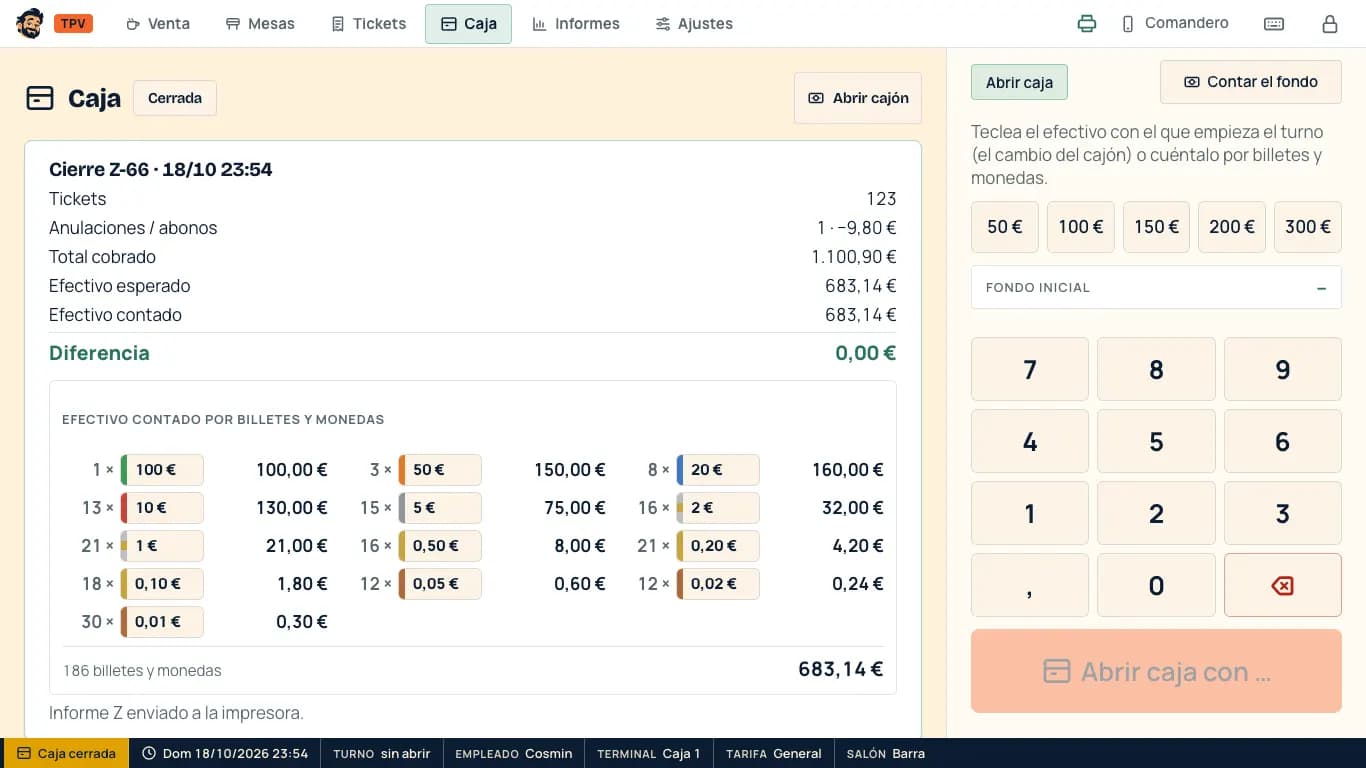The image size is (1366, 768).
Task: Choose the 50 € quick amount
Action: tap(1005, 227)
